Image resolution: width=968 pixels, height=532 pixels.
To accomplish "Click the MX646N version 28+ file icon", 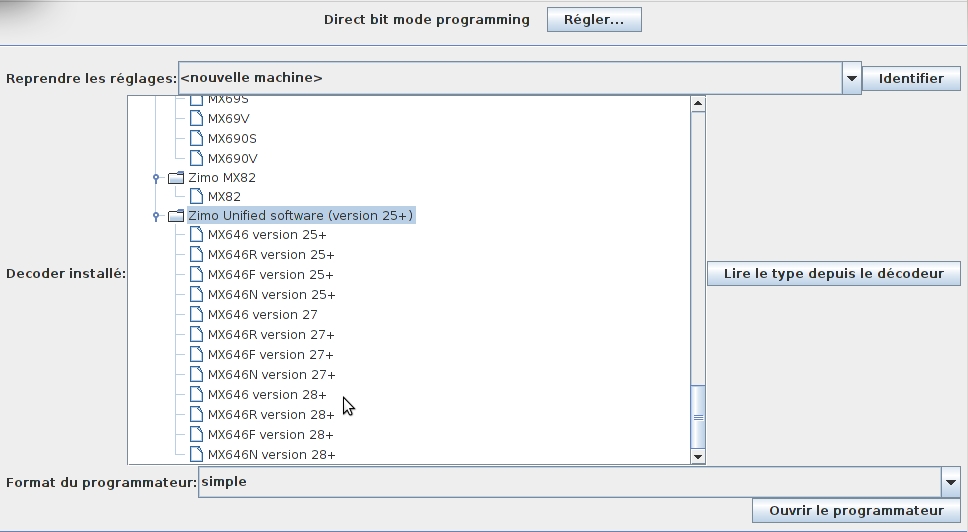I will [x=196, y=454].
